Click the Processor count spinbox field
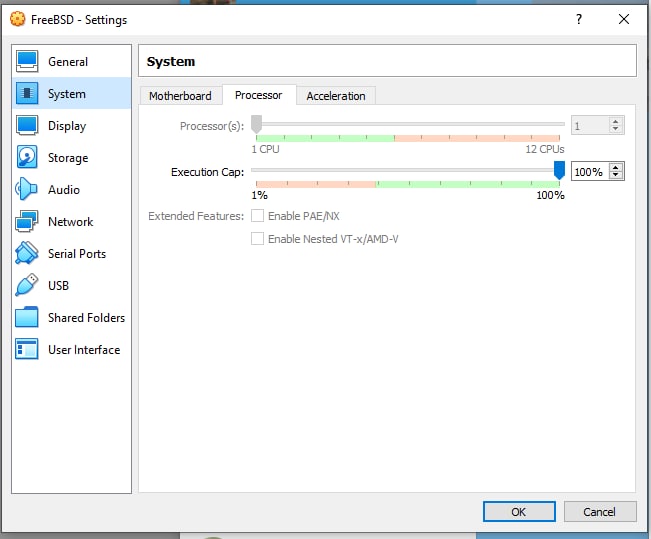The height and width of the screenshot is (539, 651). [590, 125]
